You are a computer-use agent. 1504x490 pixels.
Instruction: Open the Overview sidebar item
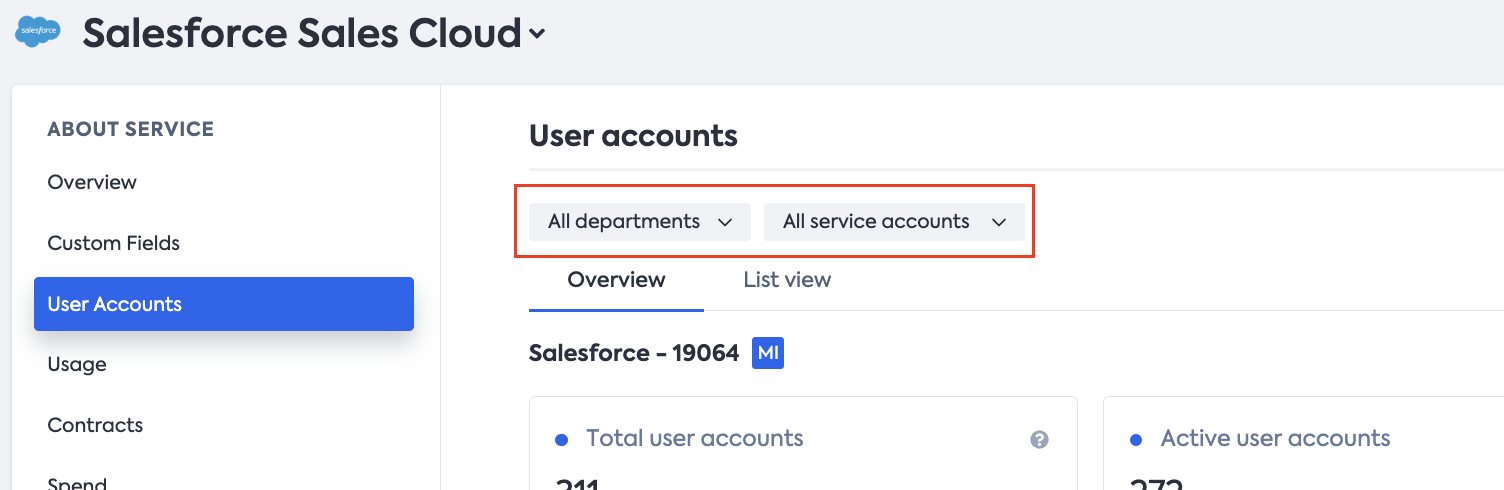pos(92,182)
